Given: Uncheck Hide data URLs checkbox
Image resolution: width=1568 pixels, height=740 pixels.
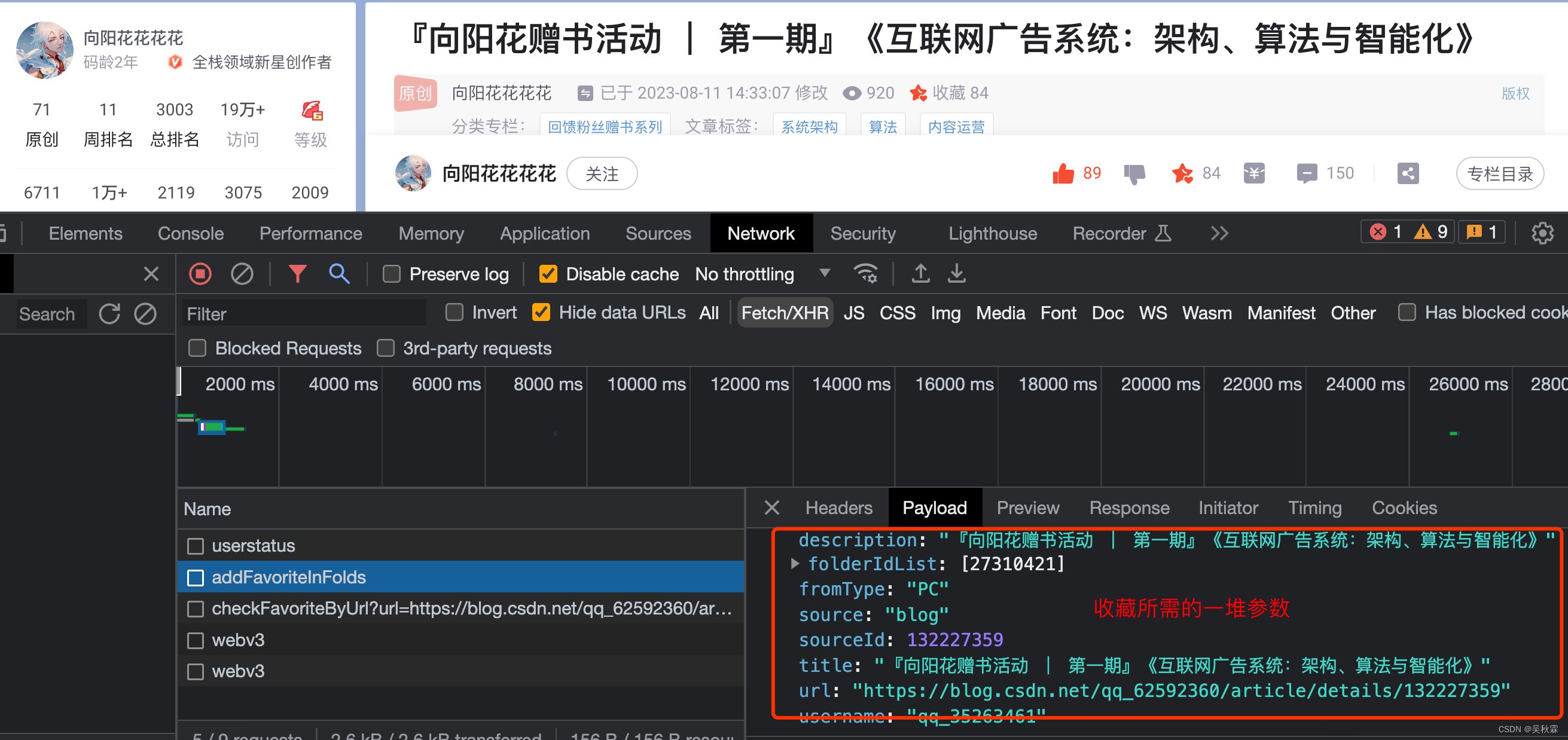Looking at the screenshot, I should (x=541, y=312).
